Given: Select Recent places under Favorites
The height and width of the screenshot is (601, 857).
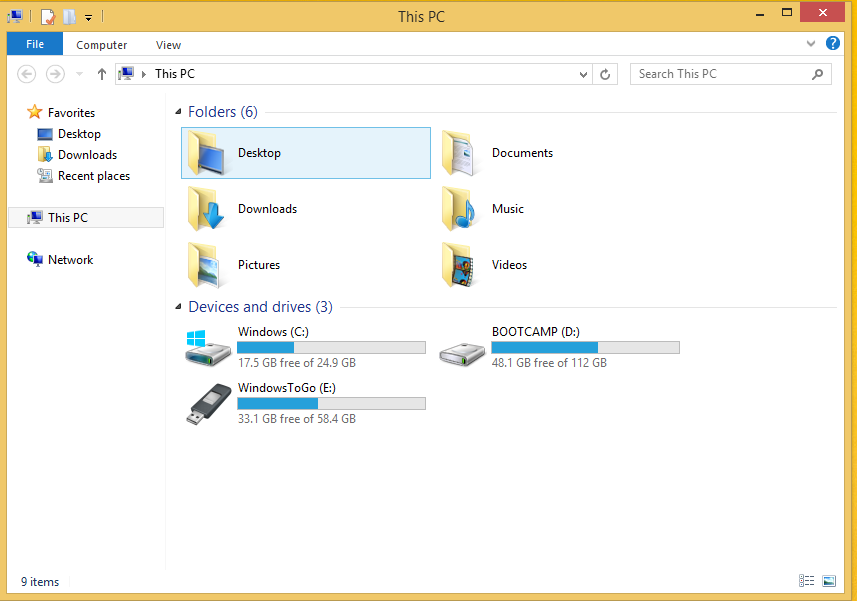Looking at the screenshot, I should click(94, 176).
